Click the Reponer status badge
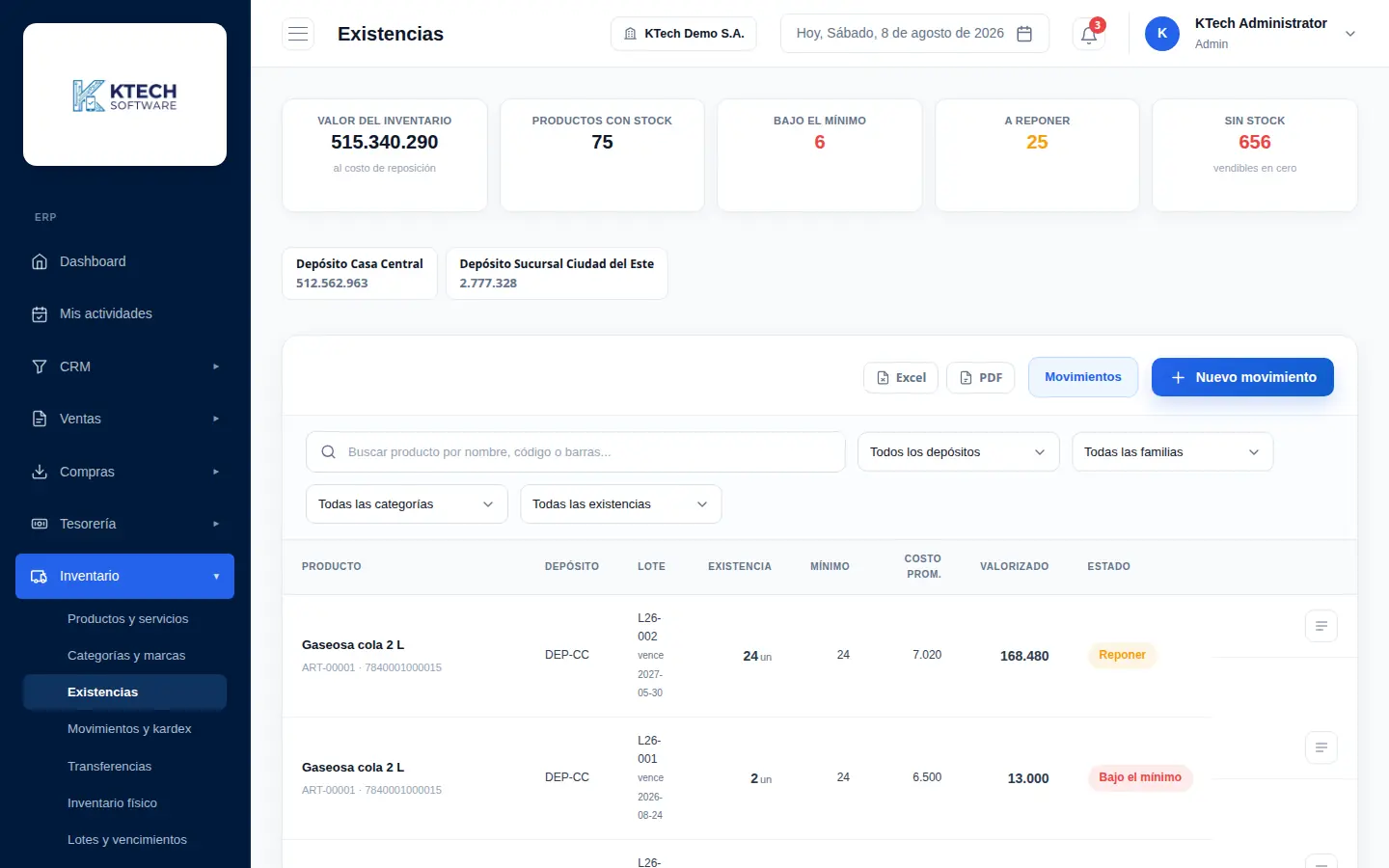The width and height of the screenshot is (1389, 868). click(x=1122, y=655)
